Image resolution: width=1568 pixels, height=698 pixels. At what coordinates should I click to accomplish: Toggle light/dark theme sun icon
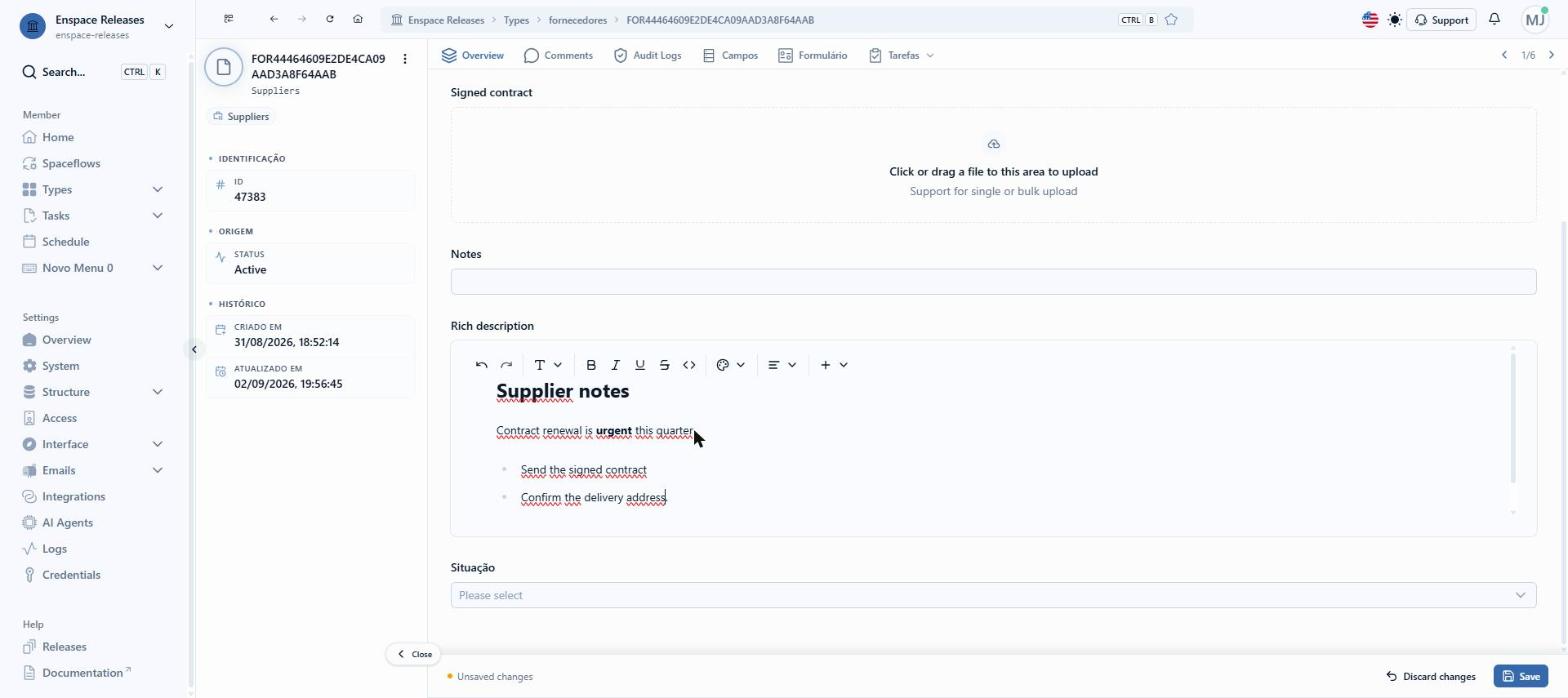pyautogui.click(x=1394, y=20)
